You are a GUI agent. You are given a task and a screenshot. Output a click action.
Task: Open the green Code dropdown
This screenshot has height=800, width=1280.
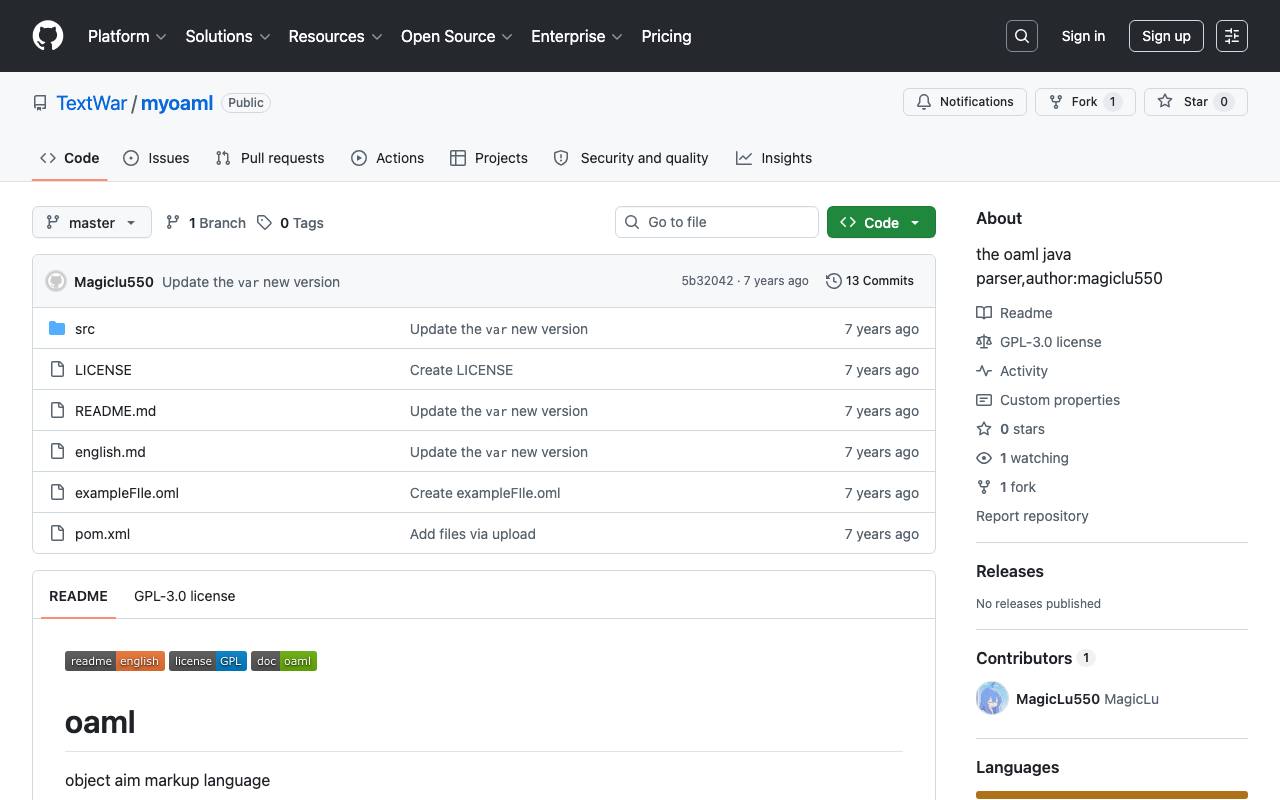881,222
